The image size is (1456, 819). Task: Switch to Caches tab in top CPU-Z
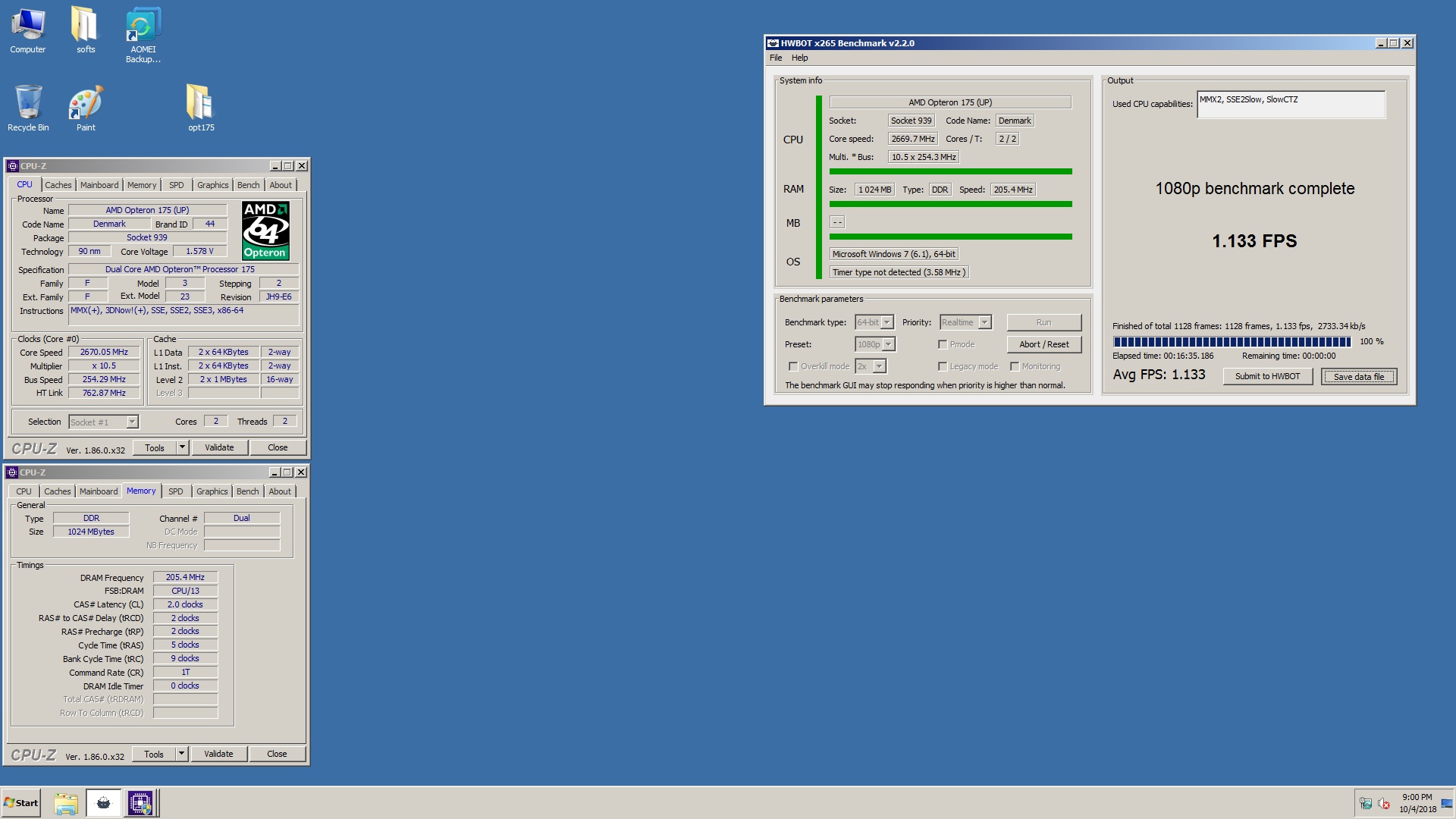[x=58, y=185]
